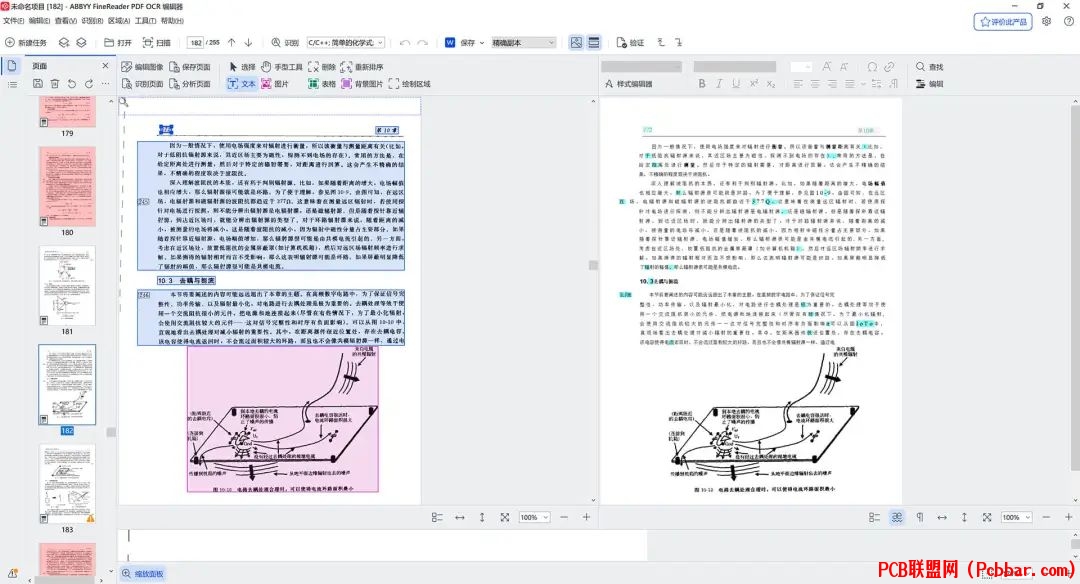Click 编辑 (Redact) in text toolbar
This screenshot has width=1080, height=584.
929,84
